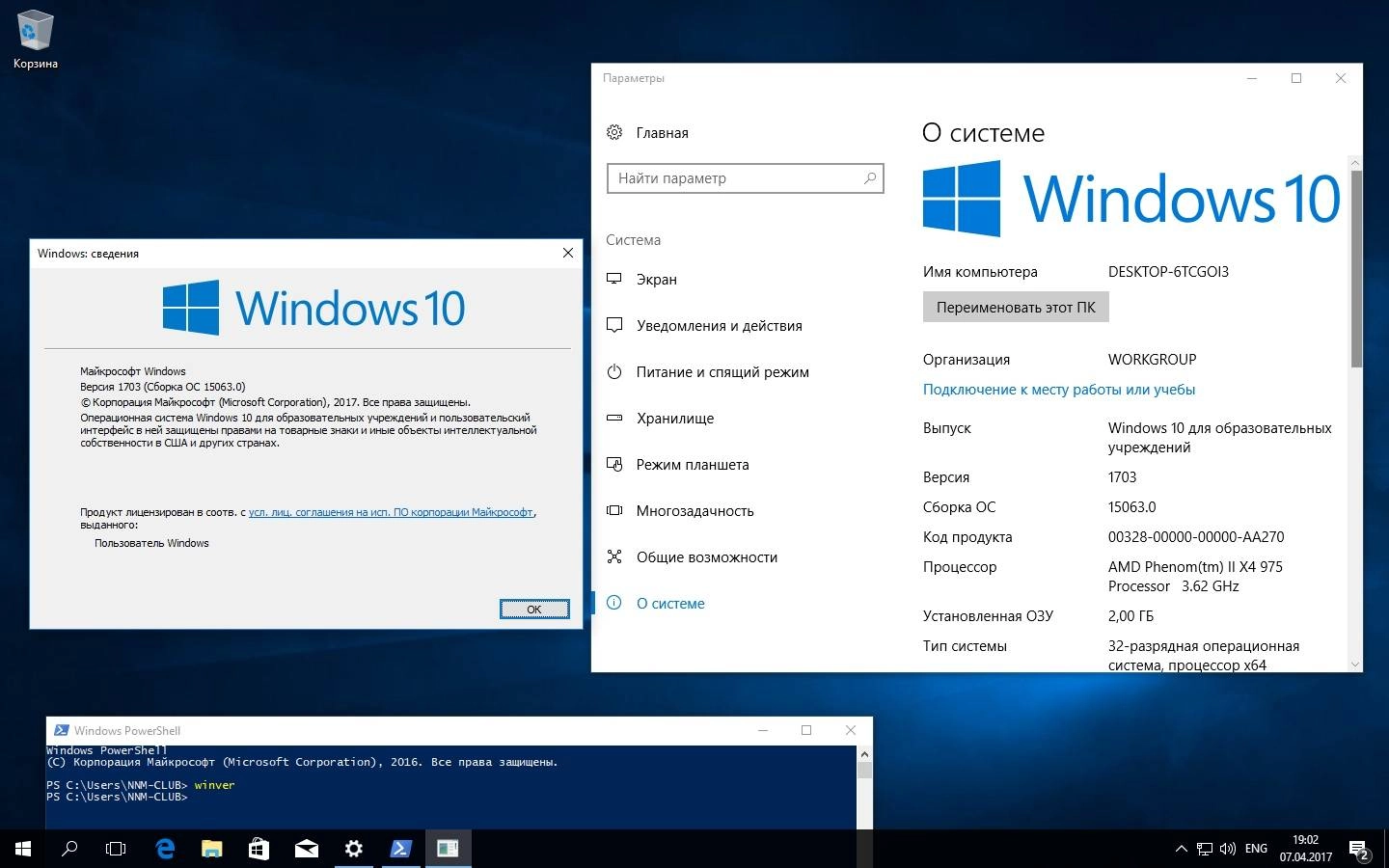Select the О системе info icon
This screenshot has width=1389, height=868.
pyautogui.click(x=614, y=603)
